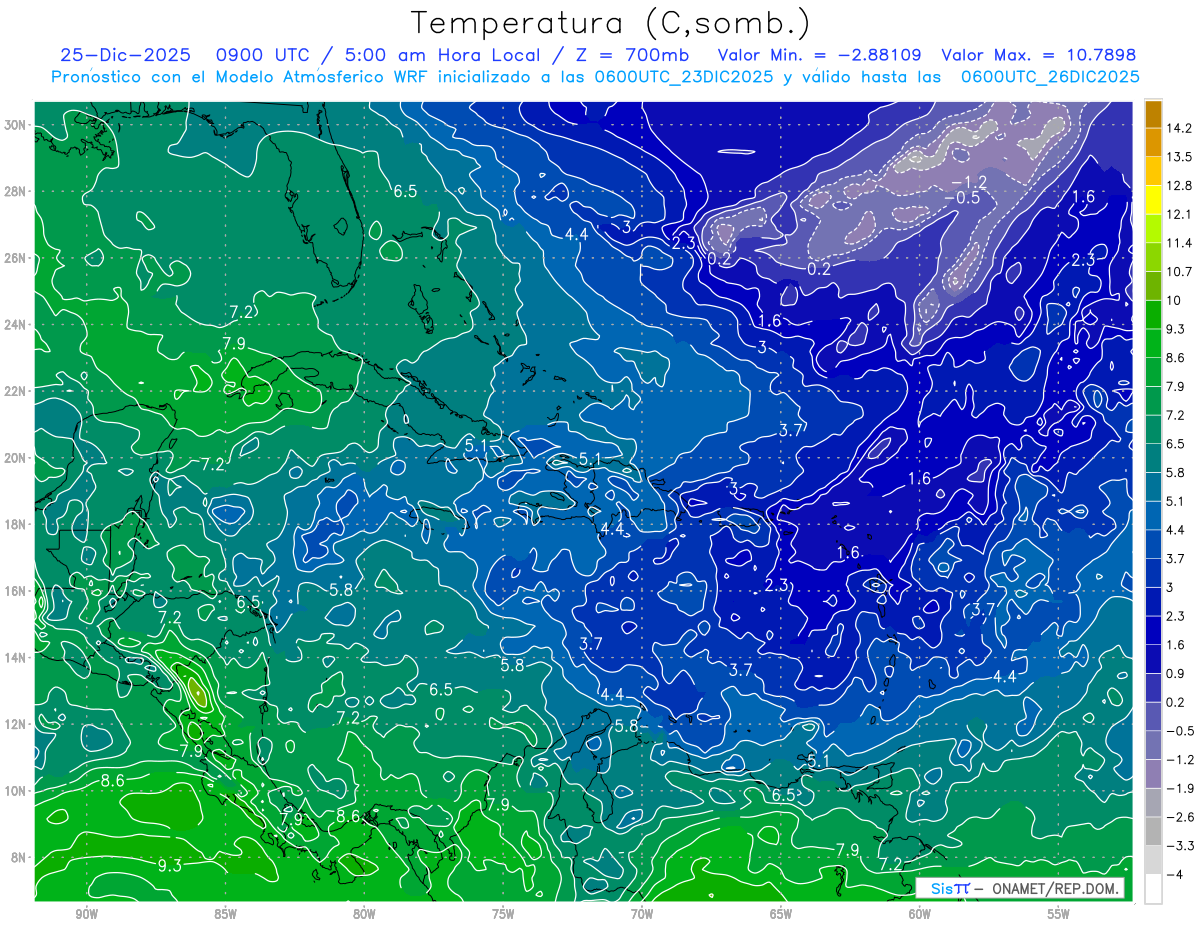
Task: Click latitude axis label "12N"
Action: tap(15, 724)
